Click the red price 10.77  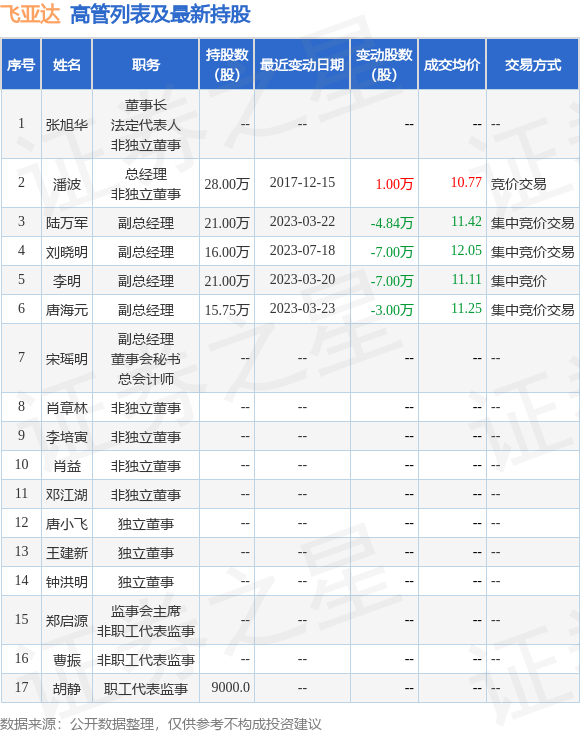[x=466, y=182]
